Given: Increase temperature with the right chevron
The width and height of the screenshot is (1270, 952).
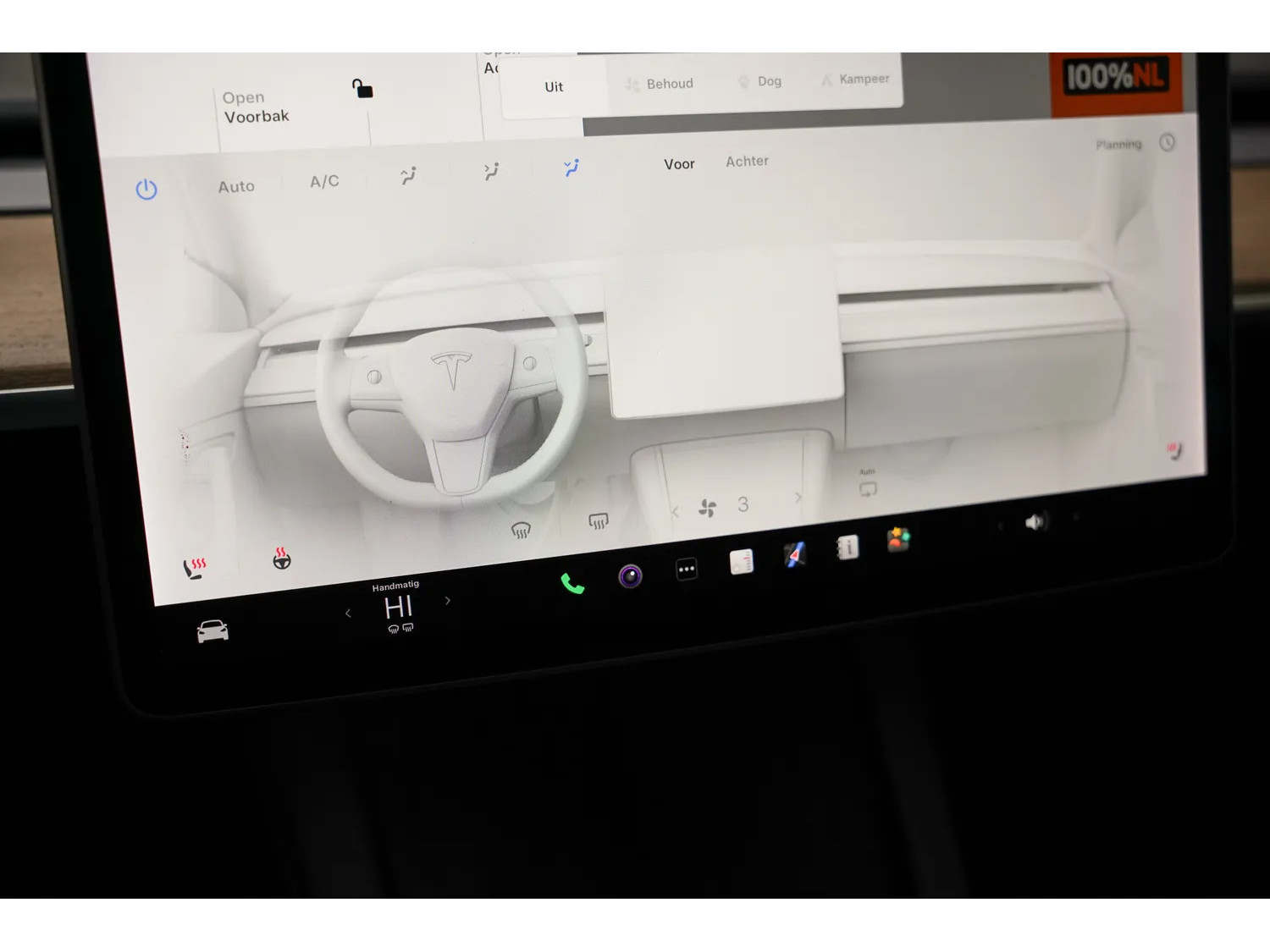Looking at the screenshot, I should coord(448,601).
